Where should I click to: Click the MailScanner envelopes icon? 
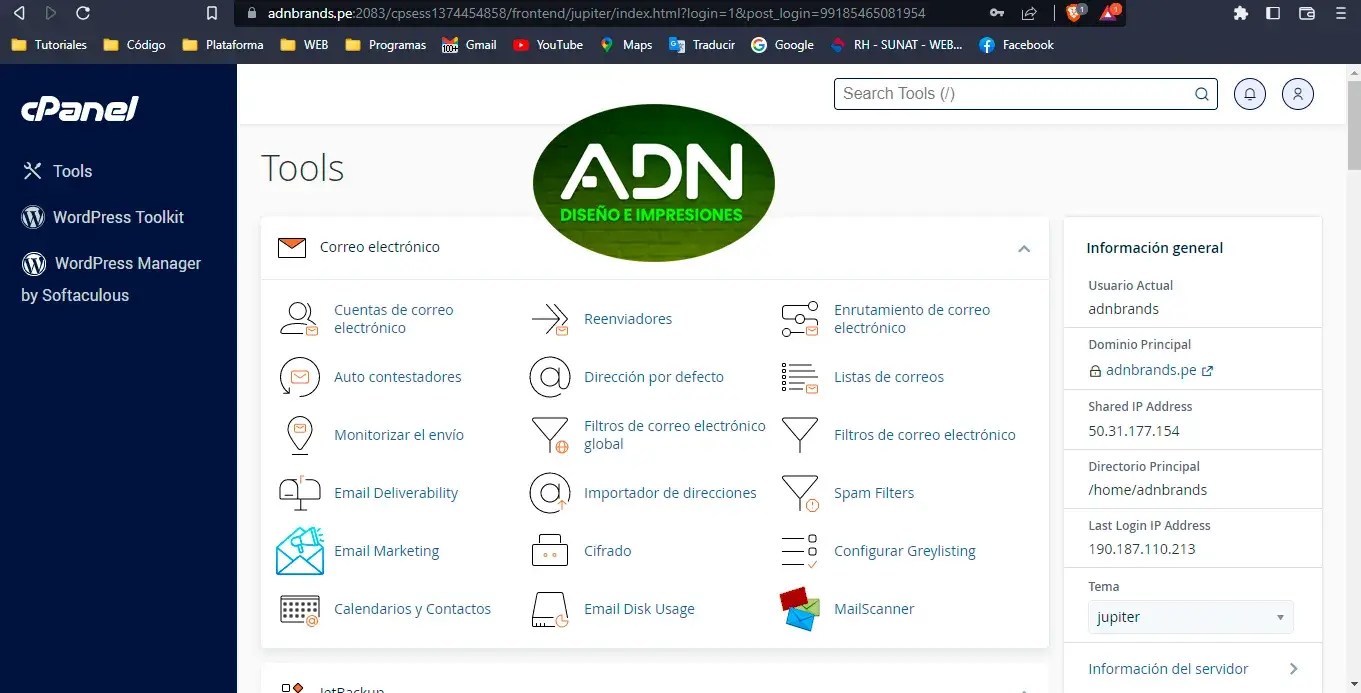[x=800, y=609]
